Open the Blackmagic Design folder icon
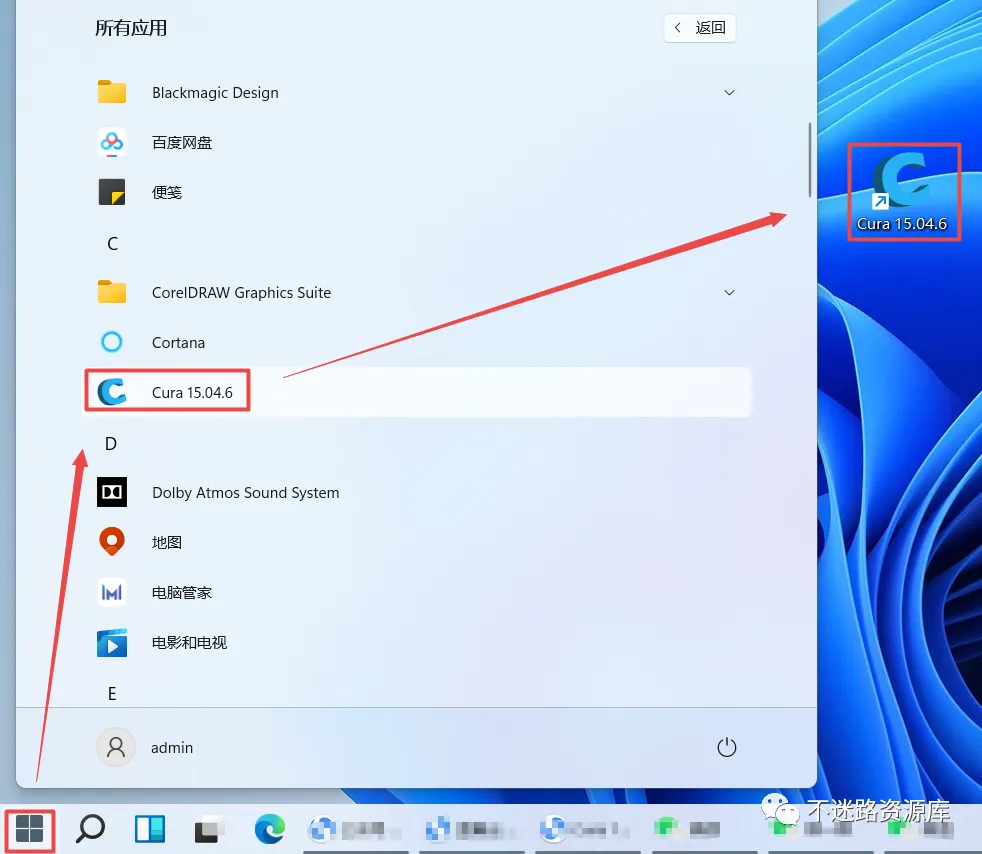Viewport: 982px width, 854px height. point(111,92)
